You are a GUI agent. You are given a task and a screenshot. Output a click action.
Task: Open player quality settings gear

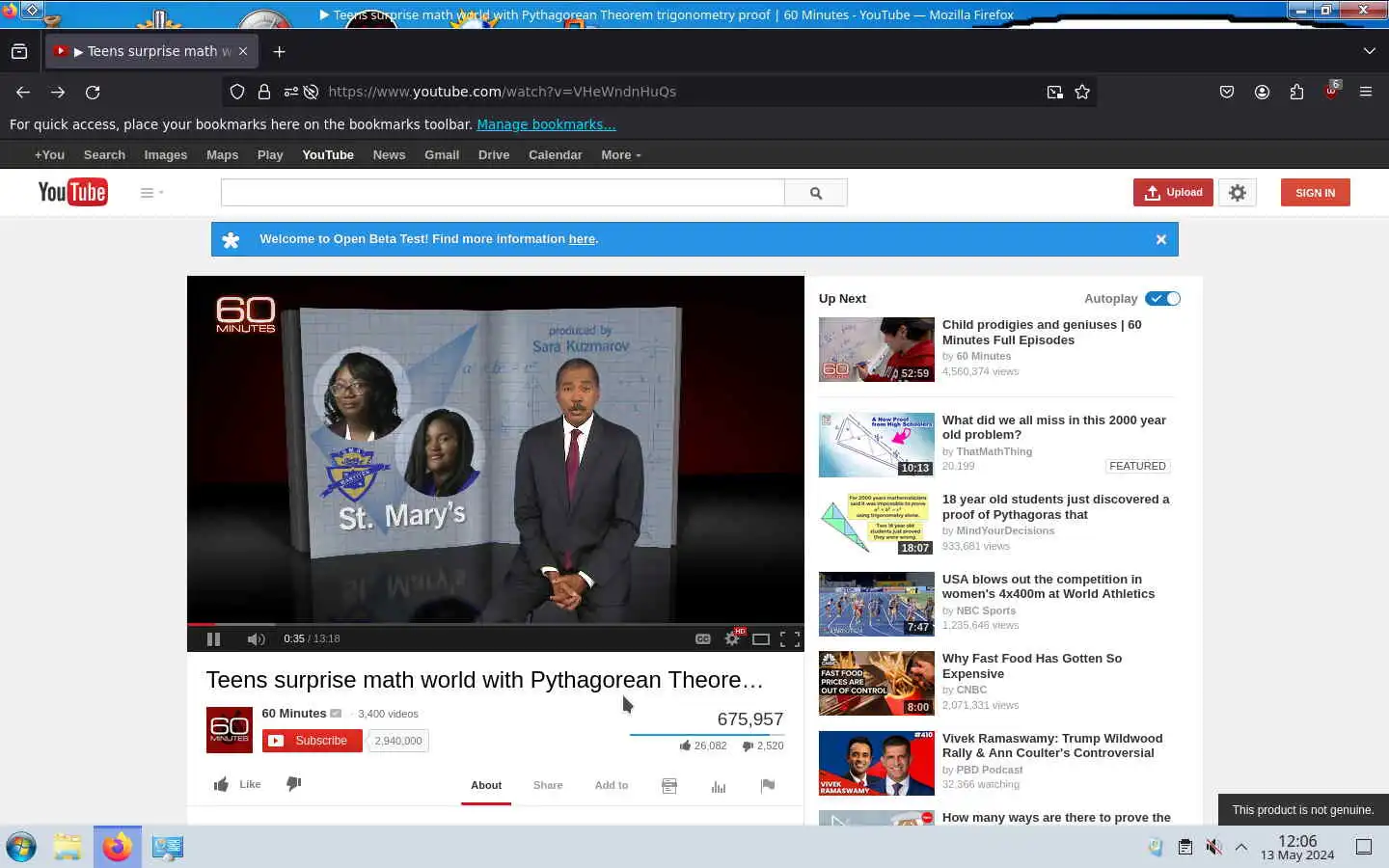pos(733,638)
